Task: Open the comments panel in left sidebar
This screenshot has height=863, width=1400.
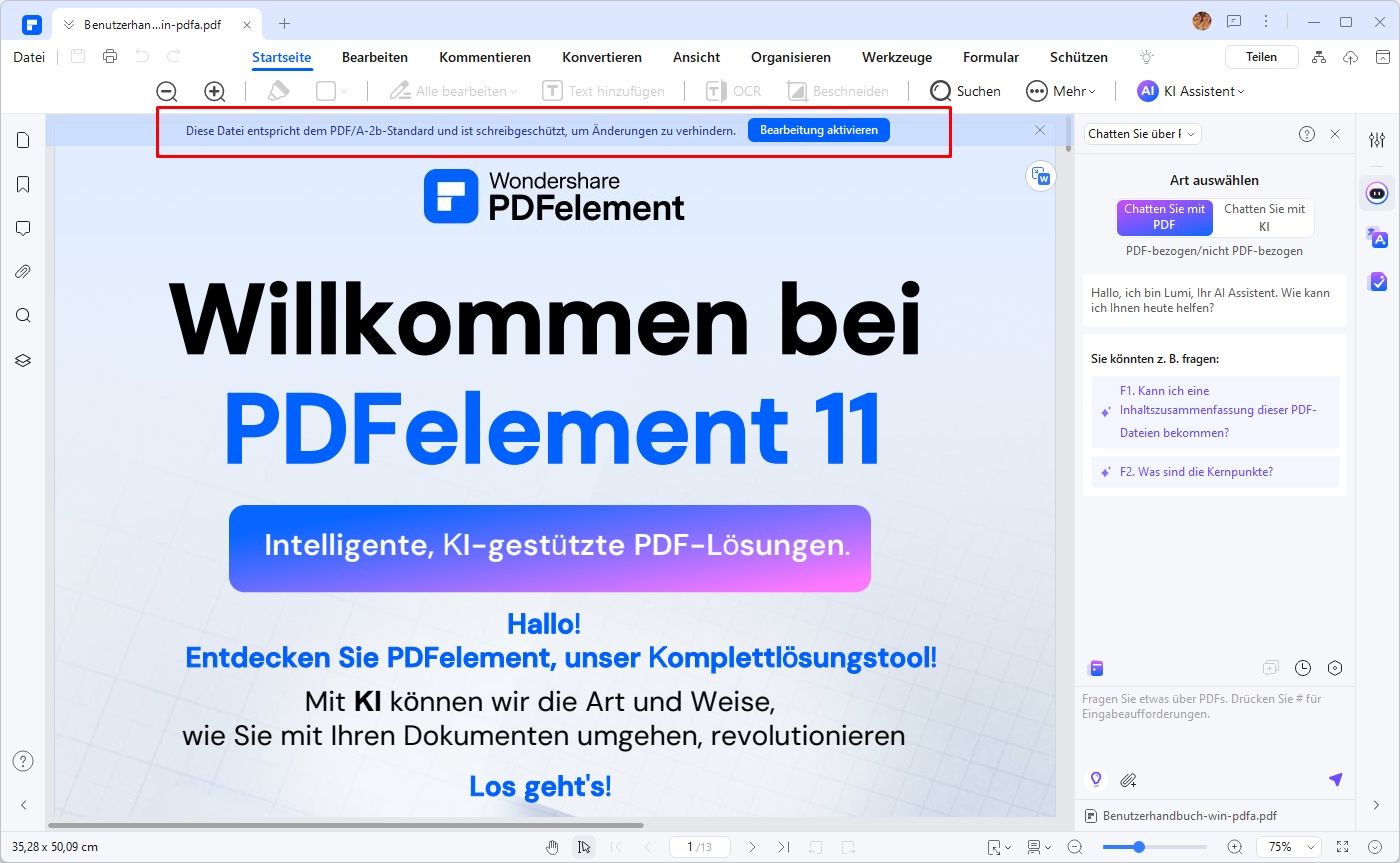Action: (23, 228)
